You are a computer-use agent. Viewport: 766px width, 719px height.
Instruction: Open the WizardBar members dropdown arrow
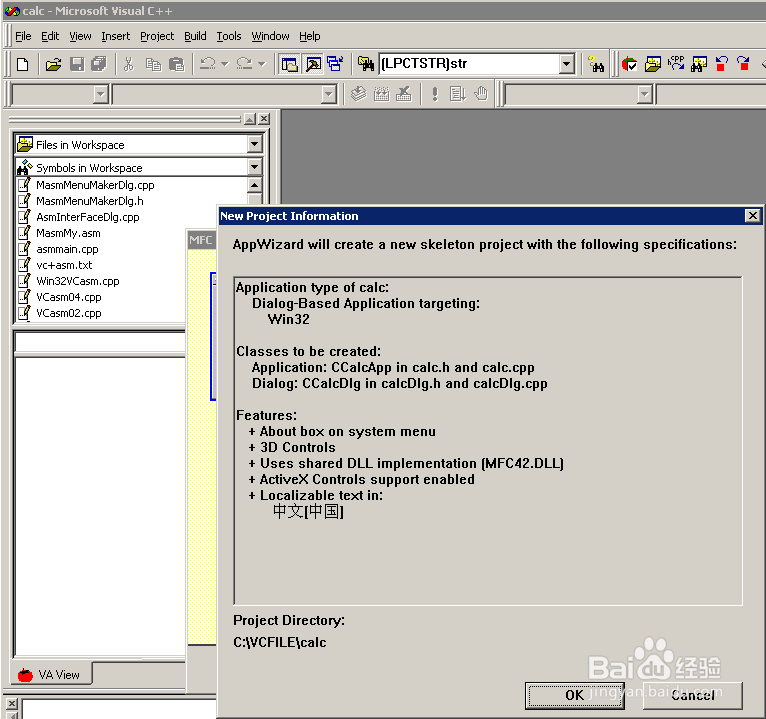pos(329,94)
